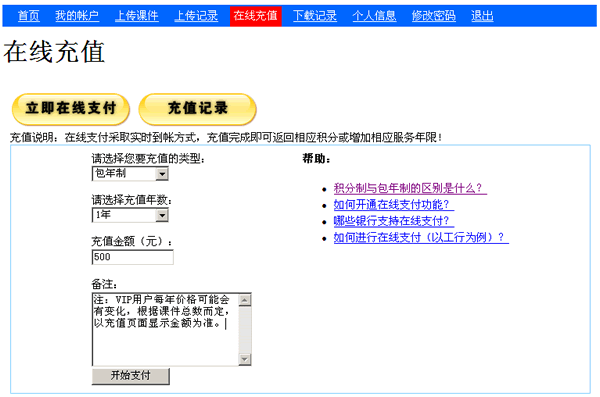Click the 请选择充值年数： label
Viewport: 600px width, 397px height.
tap(132, 200)
